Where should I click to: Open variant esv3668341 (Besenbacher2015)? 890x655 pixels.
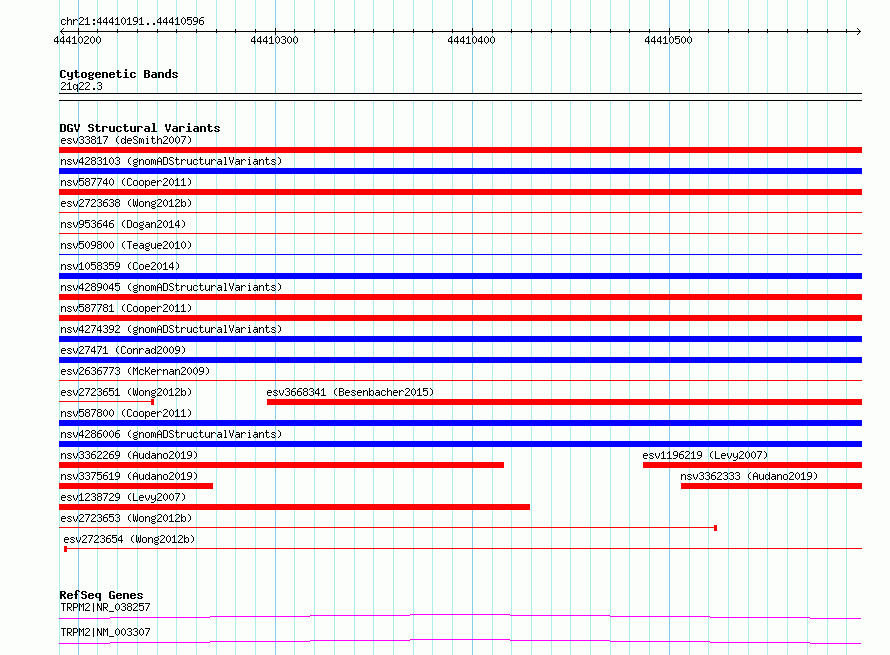(350, 392)
